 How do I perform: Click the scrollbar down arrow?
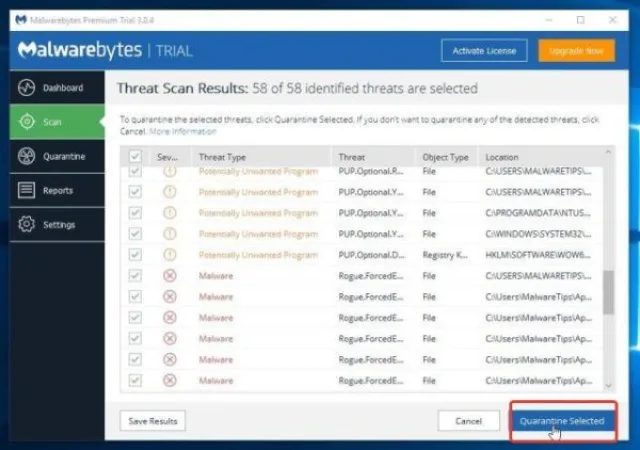609,386
